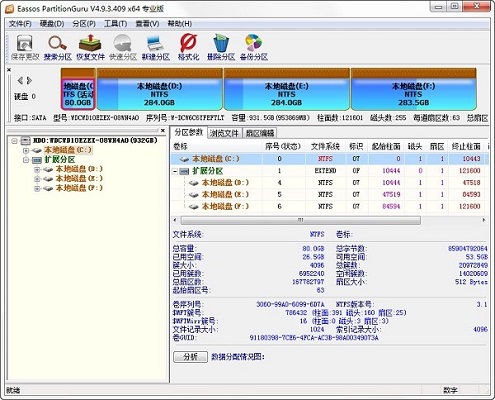Click the 起始柱面 column header
This screenshot has width=495, height=400.
(x=386, y=146)
